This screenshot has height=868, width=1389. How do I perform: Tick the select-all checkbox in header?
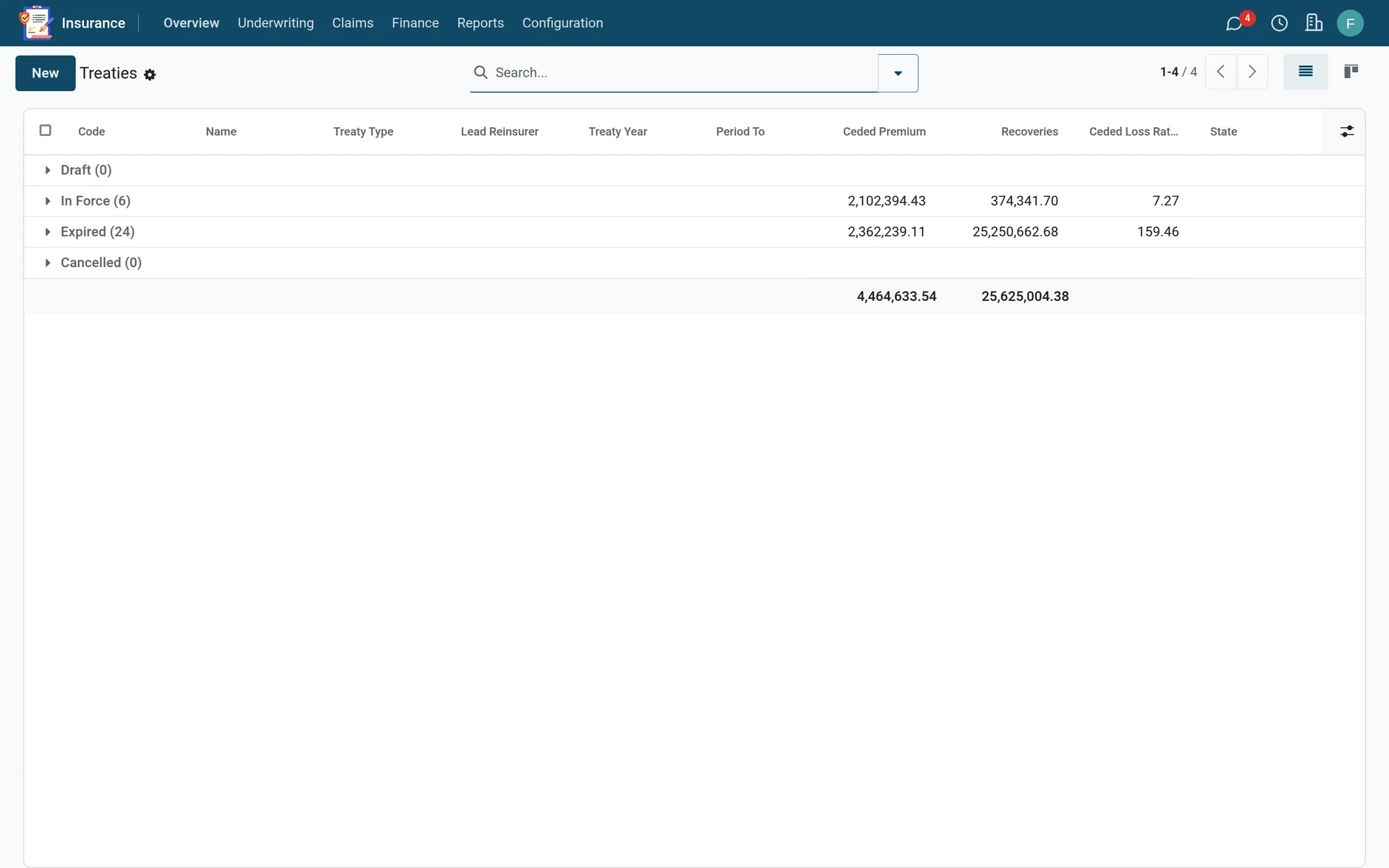point(45,130)
